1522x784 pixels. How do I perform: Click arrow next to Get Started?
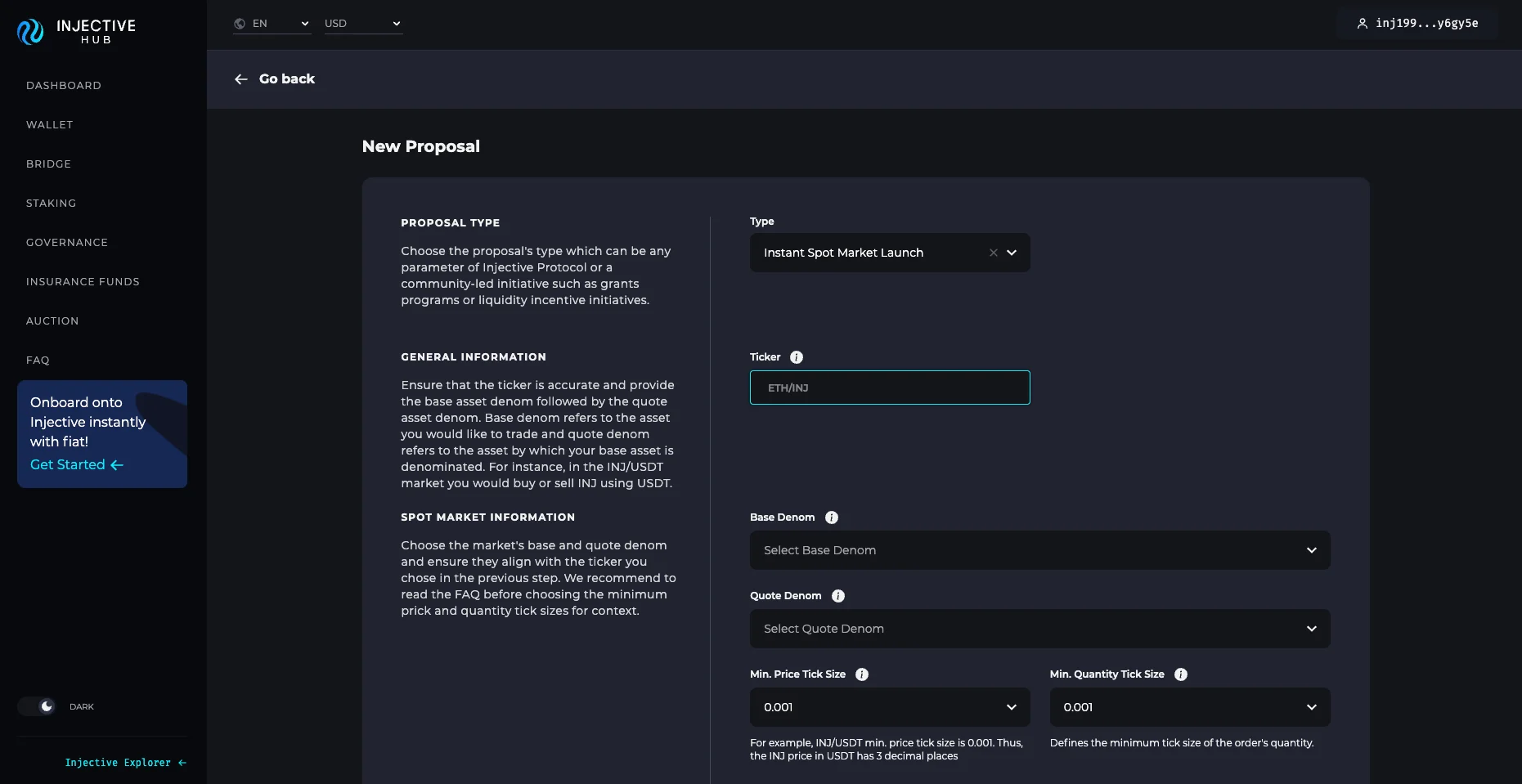(x=117, y=465)
